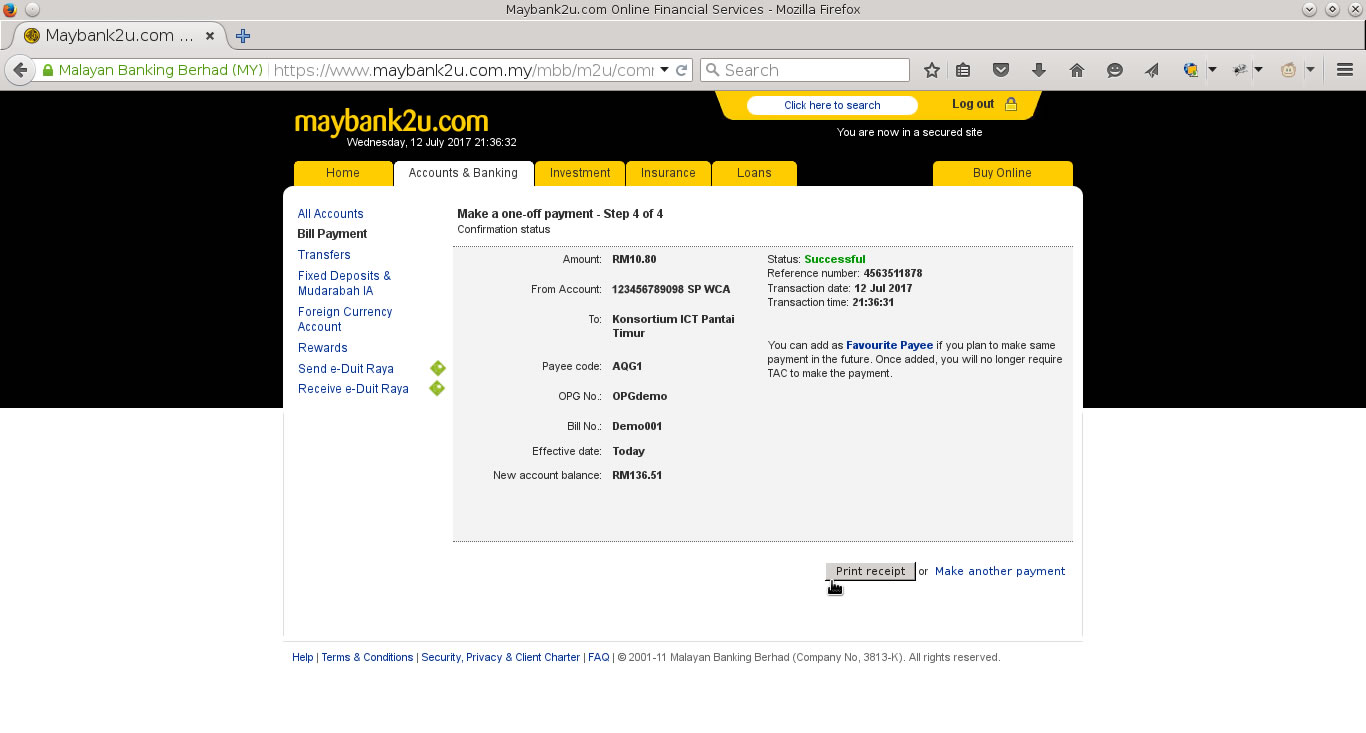This screenshot has height=733, width=1366.
Task: Click Receive e-Duit Raya link
Action: tap(353, 389)
